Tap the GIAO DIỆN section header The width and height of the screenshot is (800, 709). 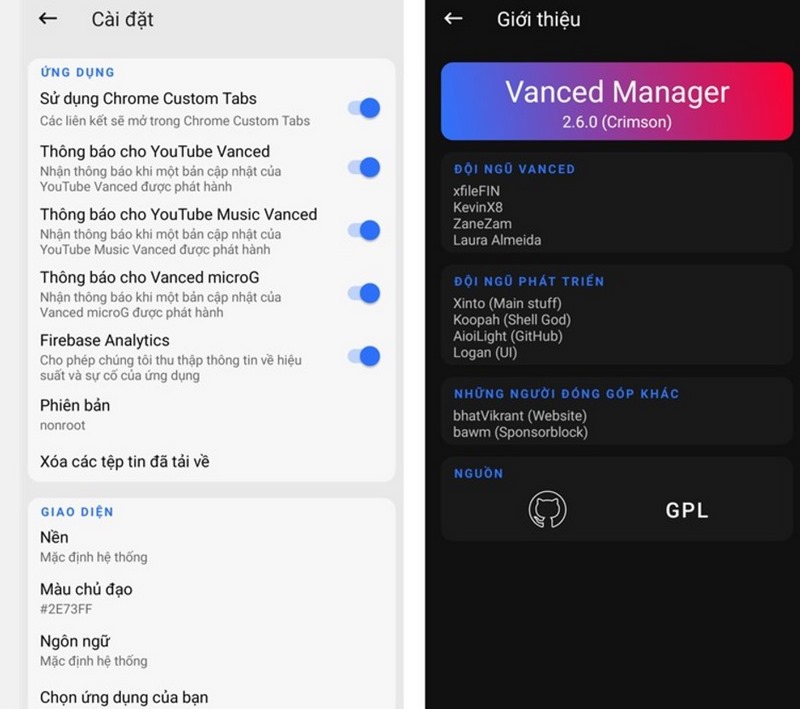point(77,512)
